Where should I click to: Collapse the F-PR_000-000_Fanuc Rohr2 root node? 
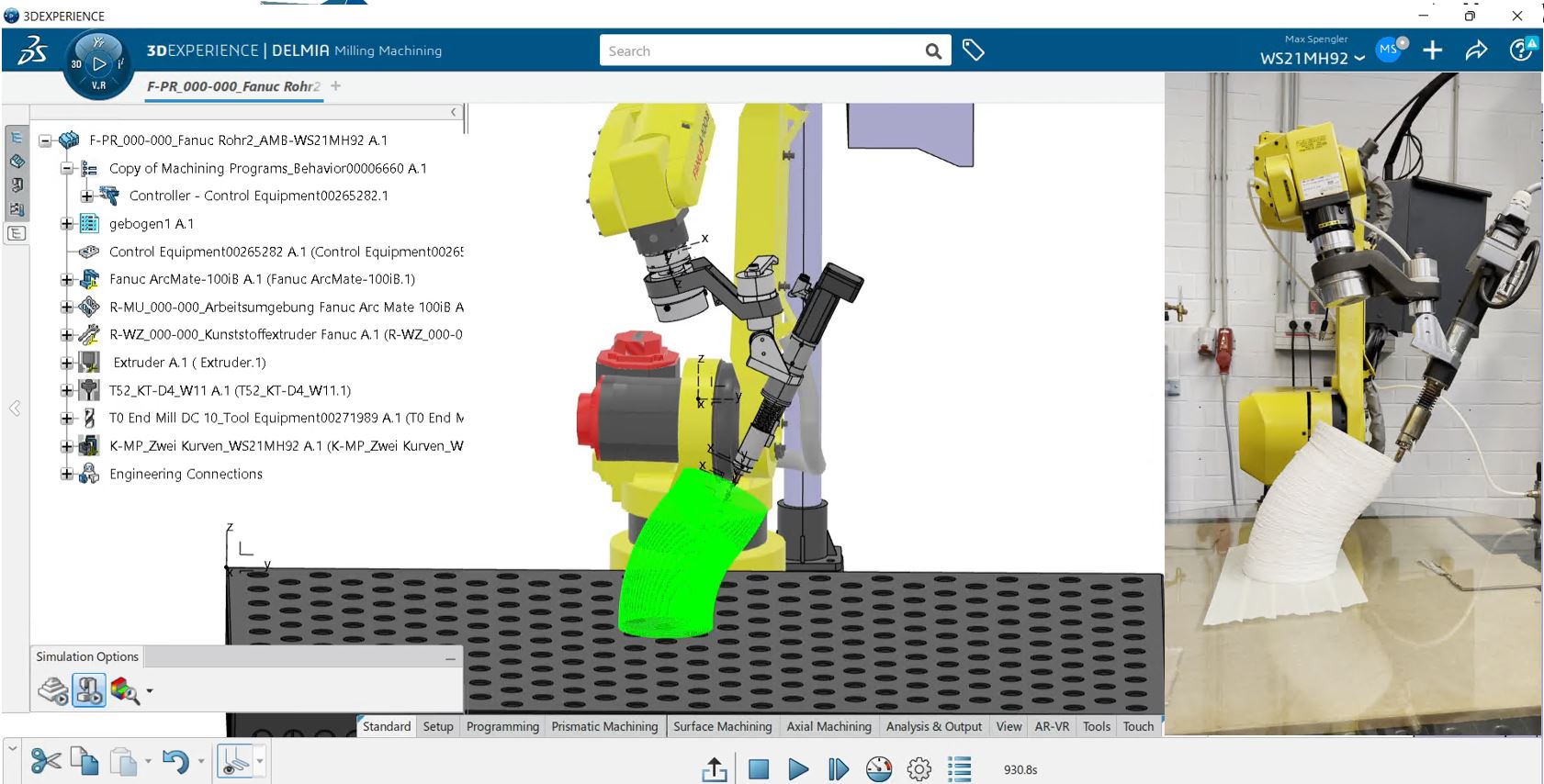[45, 140]
